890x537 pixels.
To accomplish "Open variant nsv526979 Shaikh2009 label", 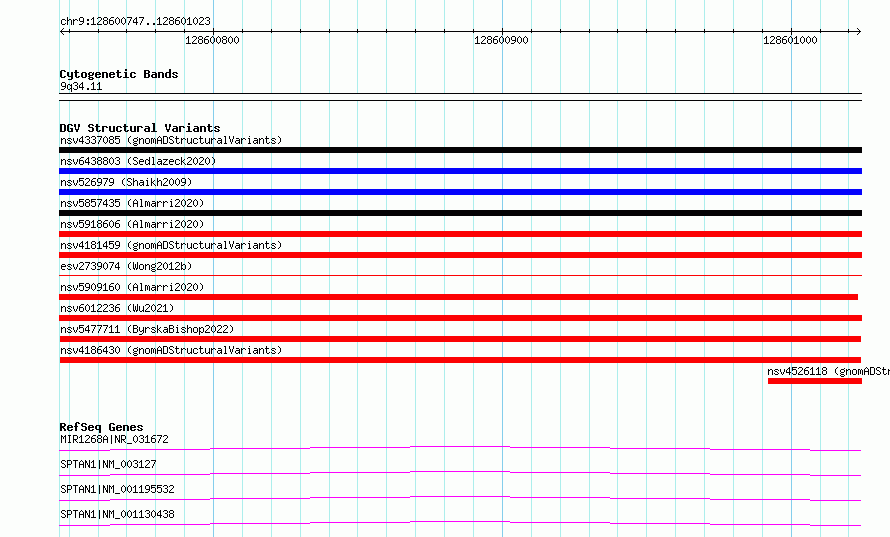I will point(126,182).
